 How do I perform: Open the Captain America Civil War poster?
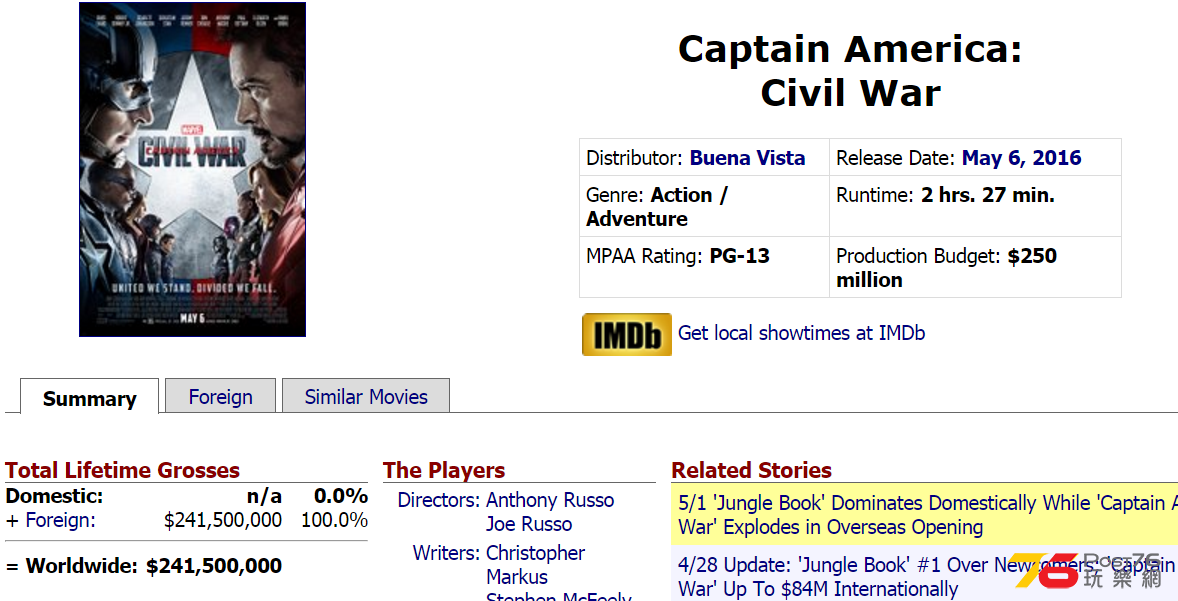point(192,170)
